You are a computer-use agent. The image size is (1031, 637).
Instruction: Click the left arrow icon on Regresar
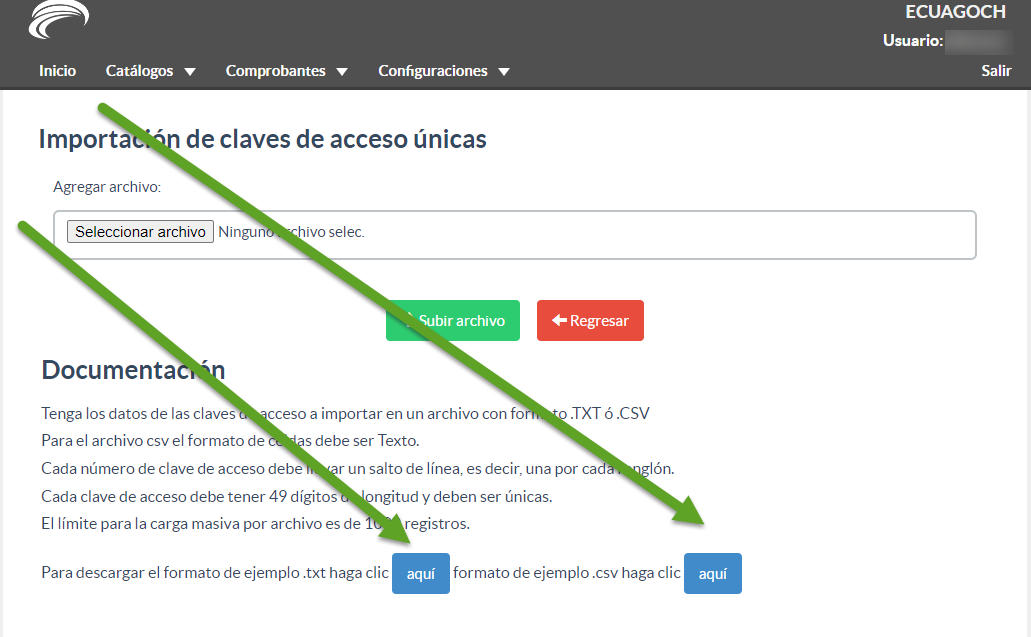[559, 321]
